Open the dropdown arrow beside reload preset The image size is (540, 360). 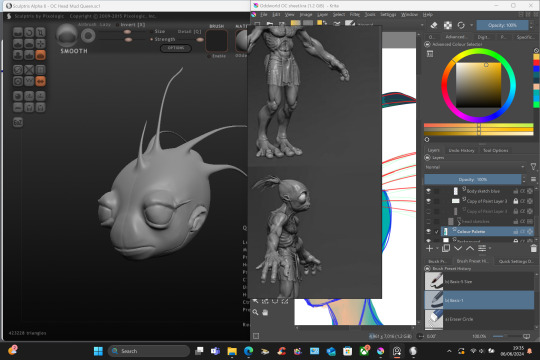pyautogui.click(x=471, y=25)
